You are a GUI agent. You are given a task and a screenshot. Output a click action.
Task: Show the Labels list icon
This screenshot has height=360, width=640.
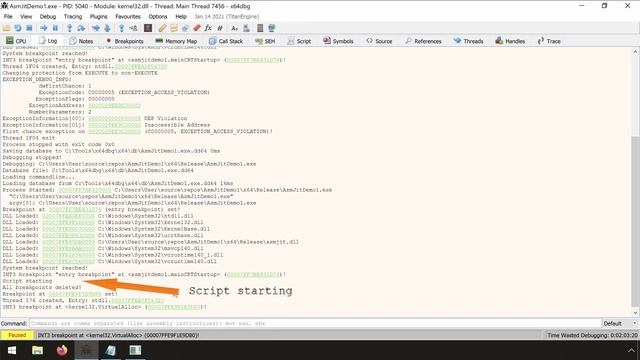185,28
